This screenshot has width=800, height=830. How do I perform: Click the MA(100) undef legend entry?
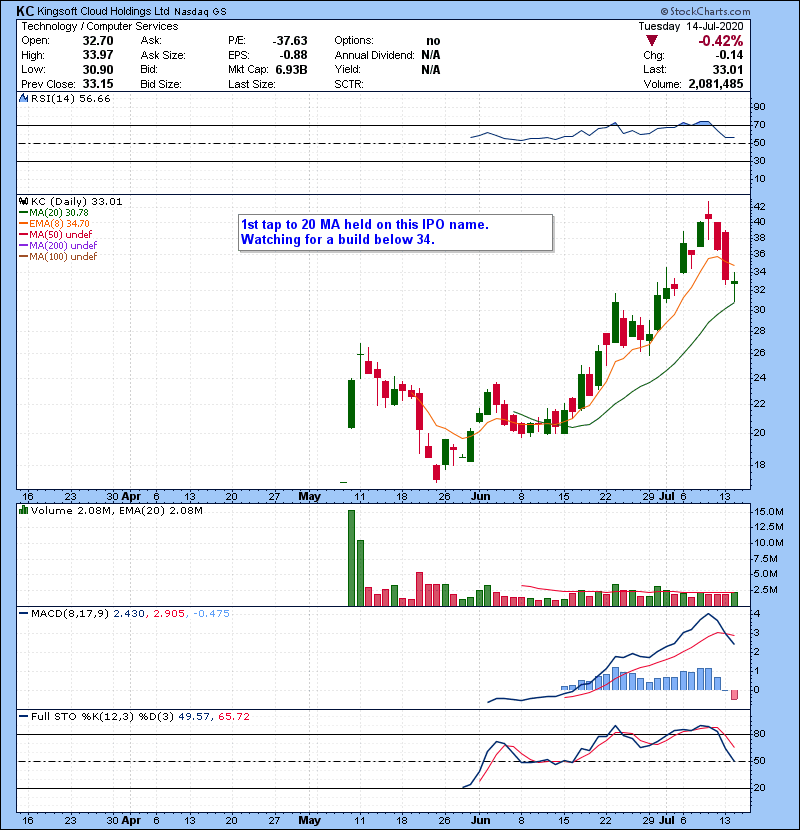[x=58, y=257]
